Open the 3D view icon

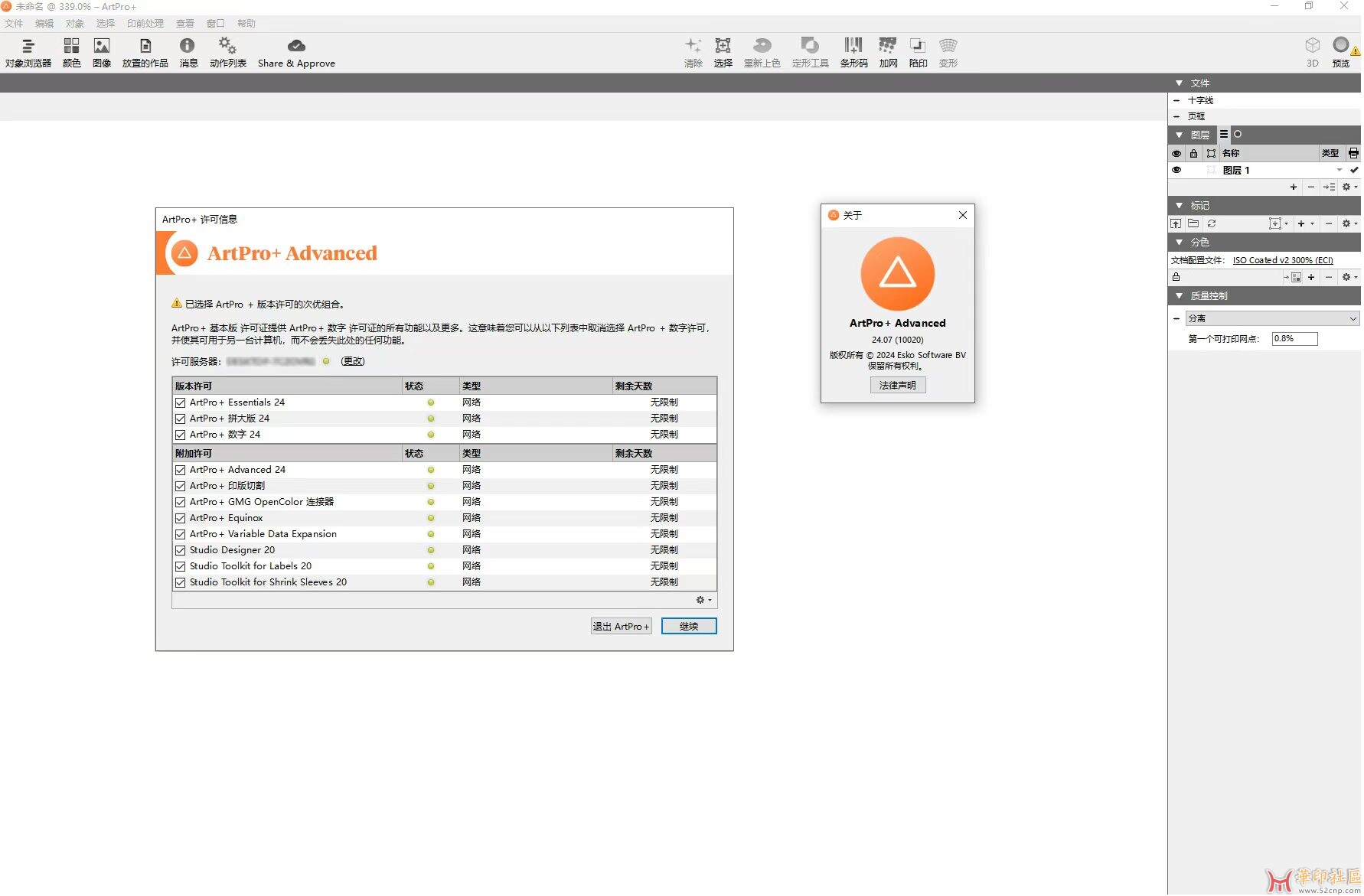click(x=1313, y=54)
